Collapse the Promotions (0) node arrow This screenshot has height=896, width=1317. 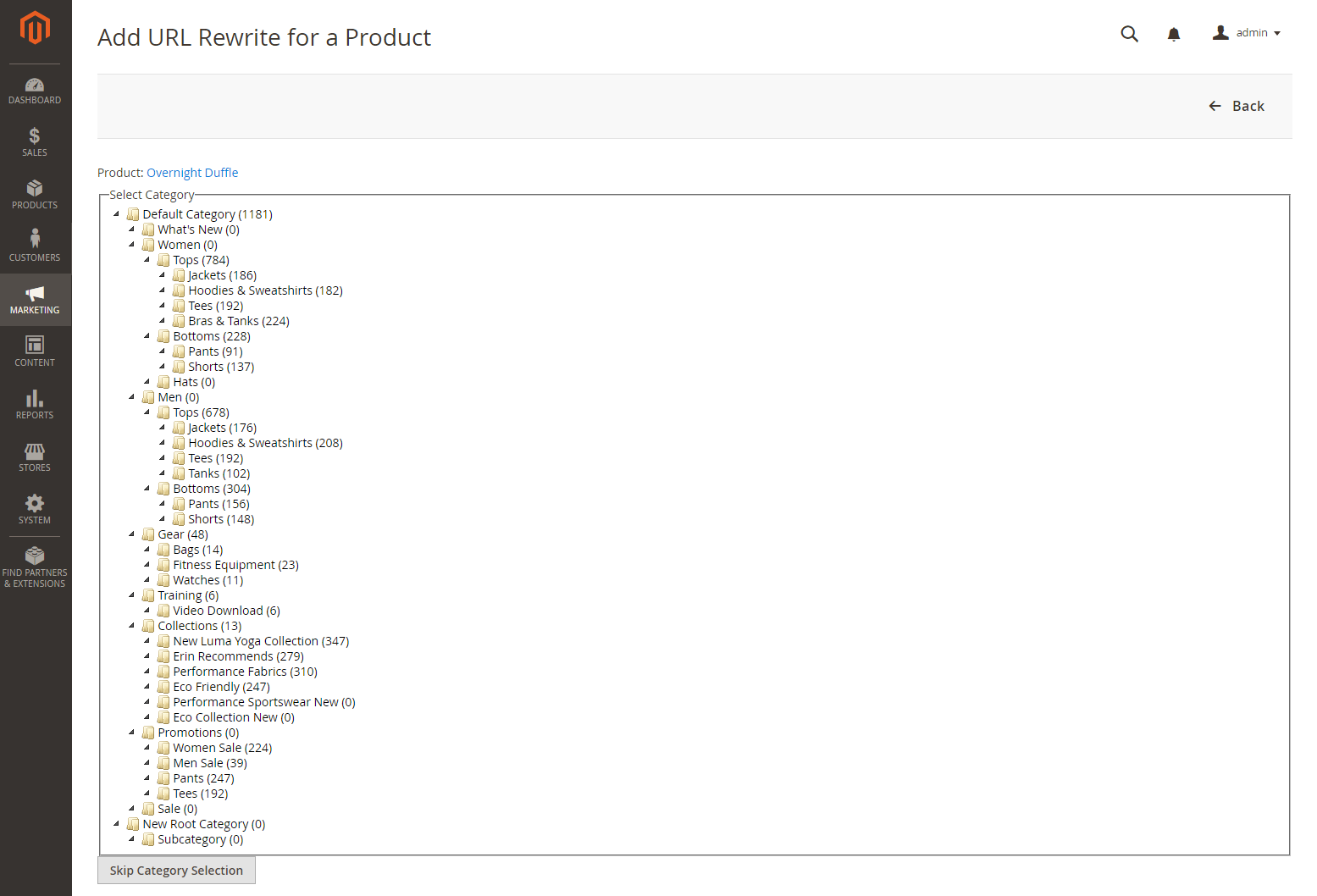[132, 733]
